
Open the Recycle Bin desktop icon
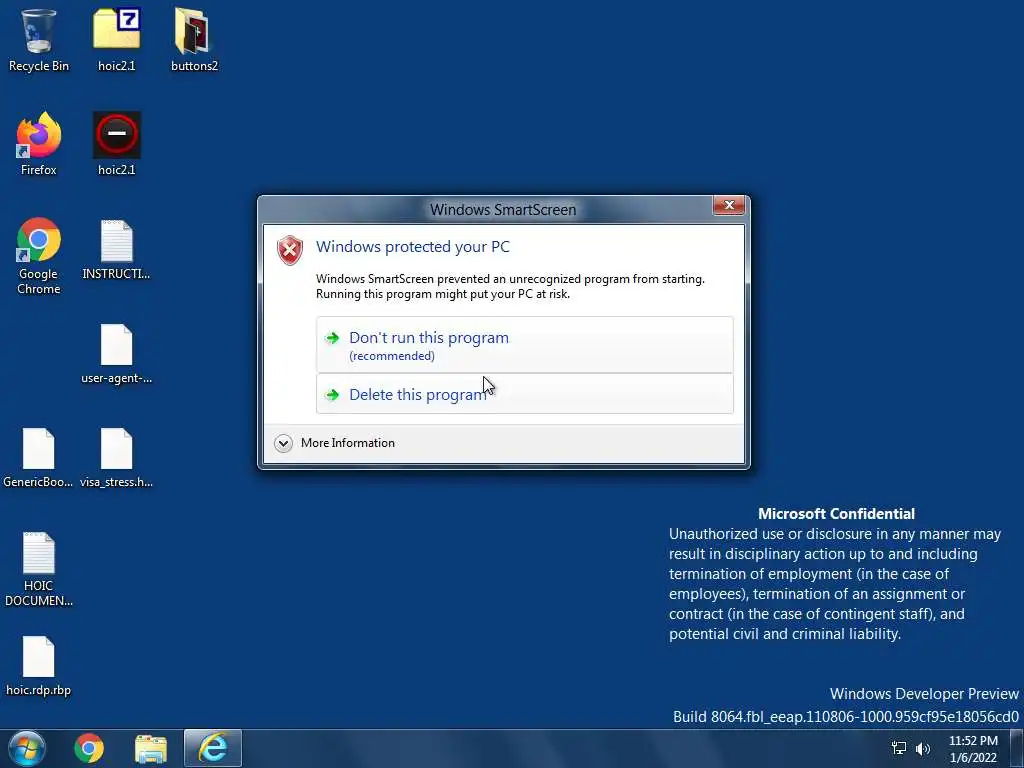pos(39,40)
